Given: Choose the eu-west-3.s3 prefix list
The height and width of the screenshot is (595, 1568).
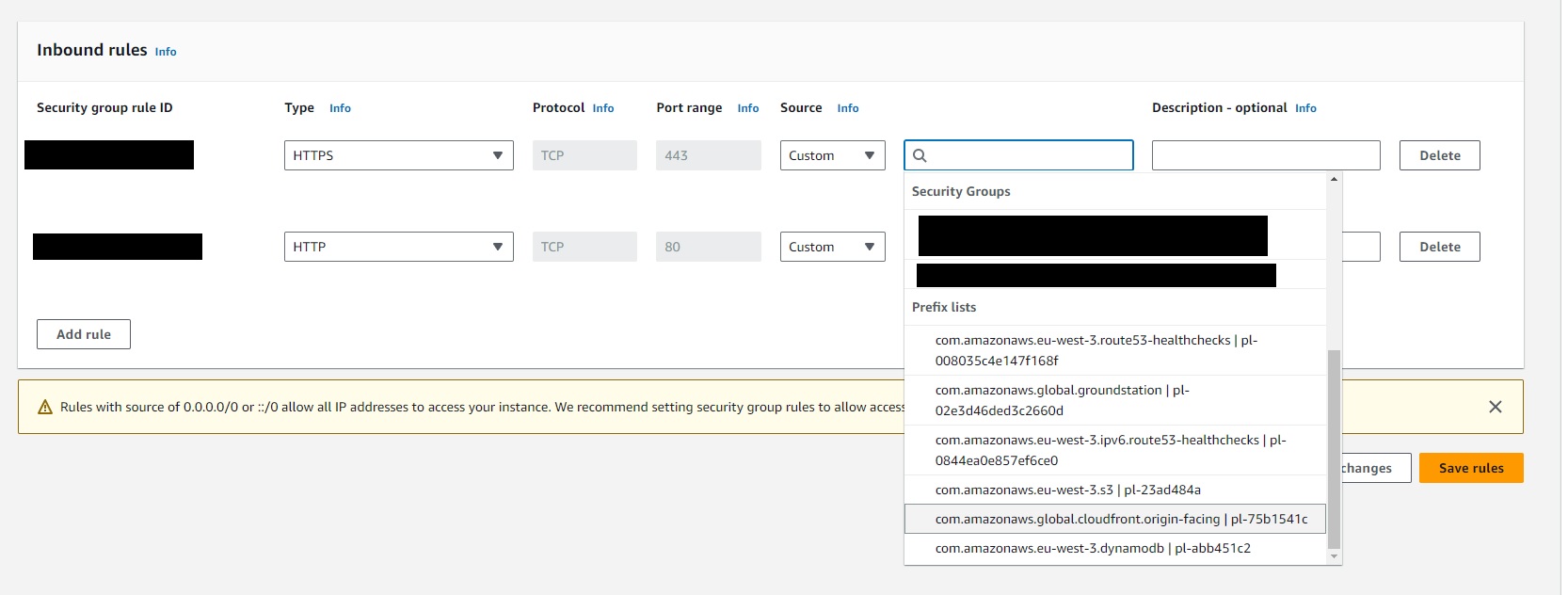Looking at the screenshot, I should [x=1067, y=490].
